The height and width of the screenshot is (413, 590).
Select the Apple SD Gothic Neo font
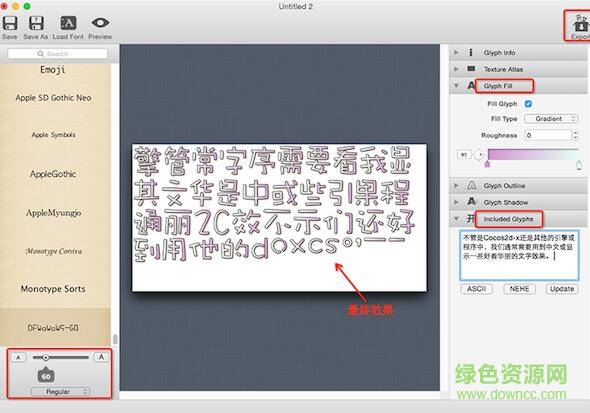(53, 98)
